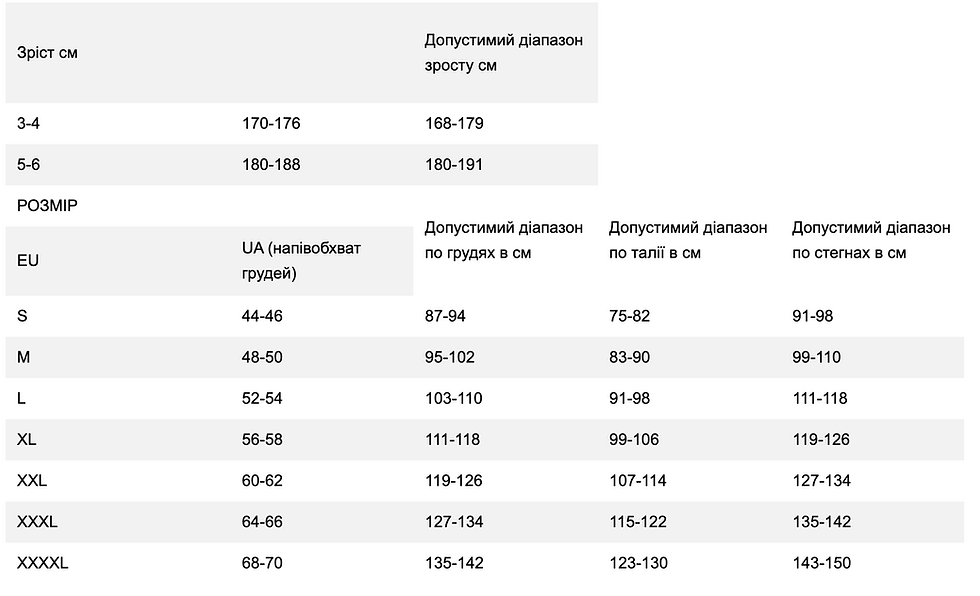Select the 'Допустимий діапазон зросту см' header
Image resolution: width=980 pixels, height=596 pixels.
click(x=503, y=53)
